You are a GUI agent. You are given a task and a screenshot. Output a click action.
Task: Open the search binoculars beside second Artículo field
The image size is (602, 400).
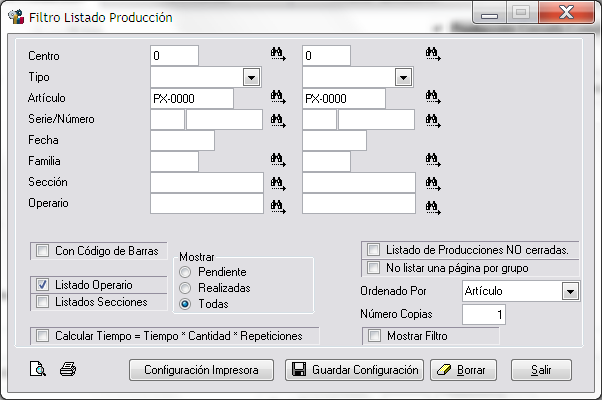click(x=433, y=97)
